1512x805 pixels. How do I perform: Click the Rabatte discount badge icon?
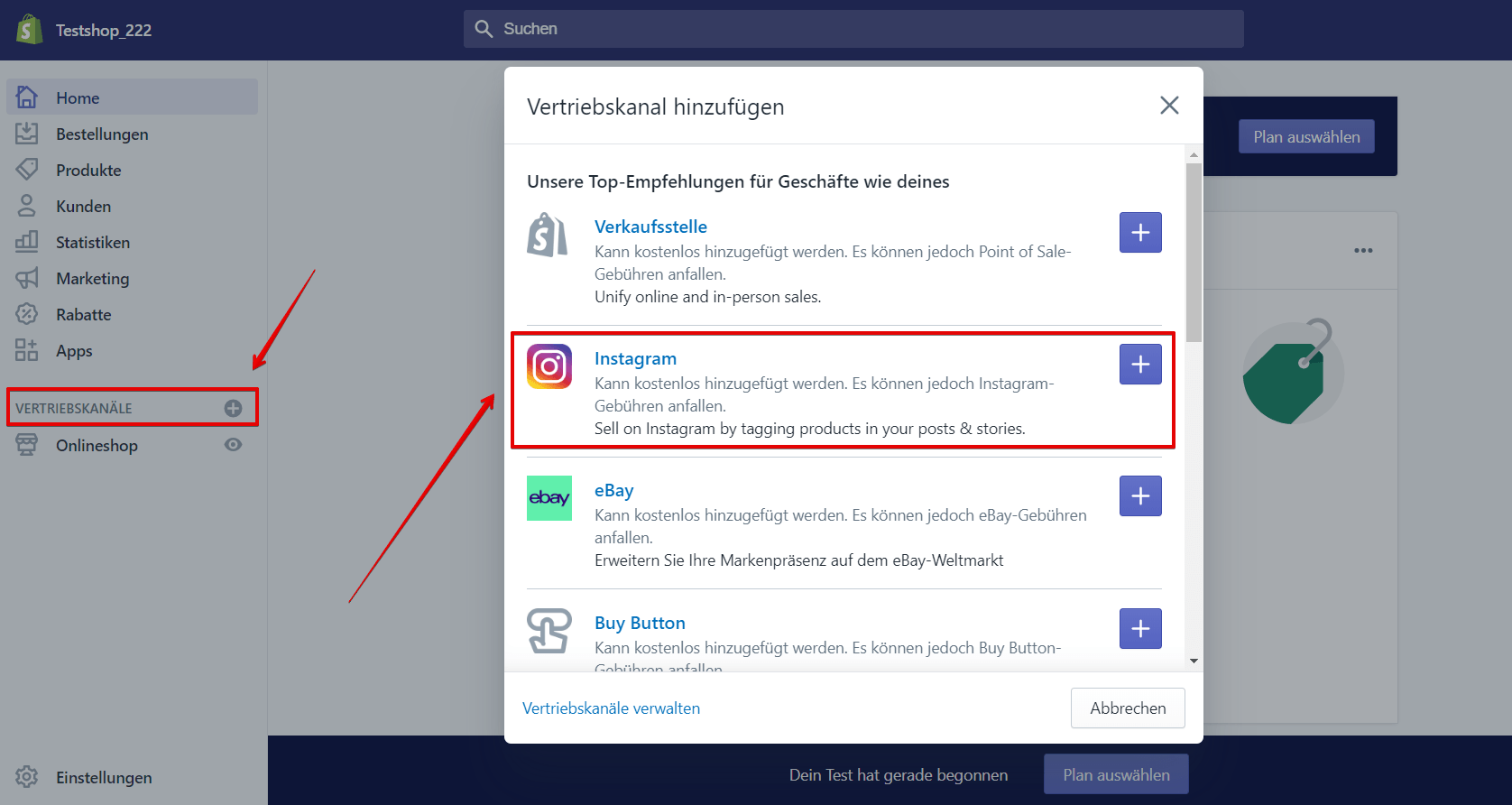pos(27,314)
